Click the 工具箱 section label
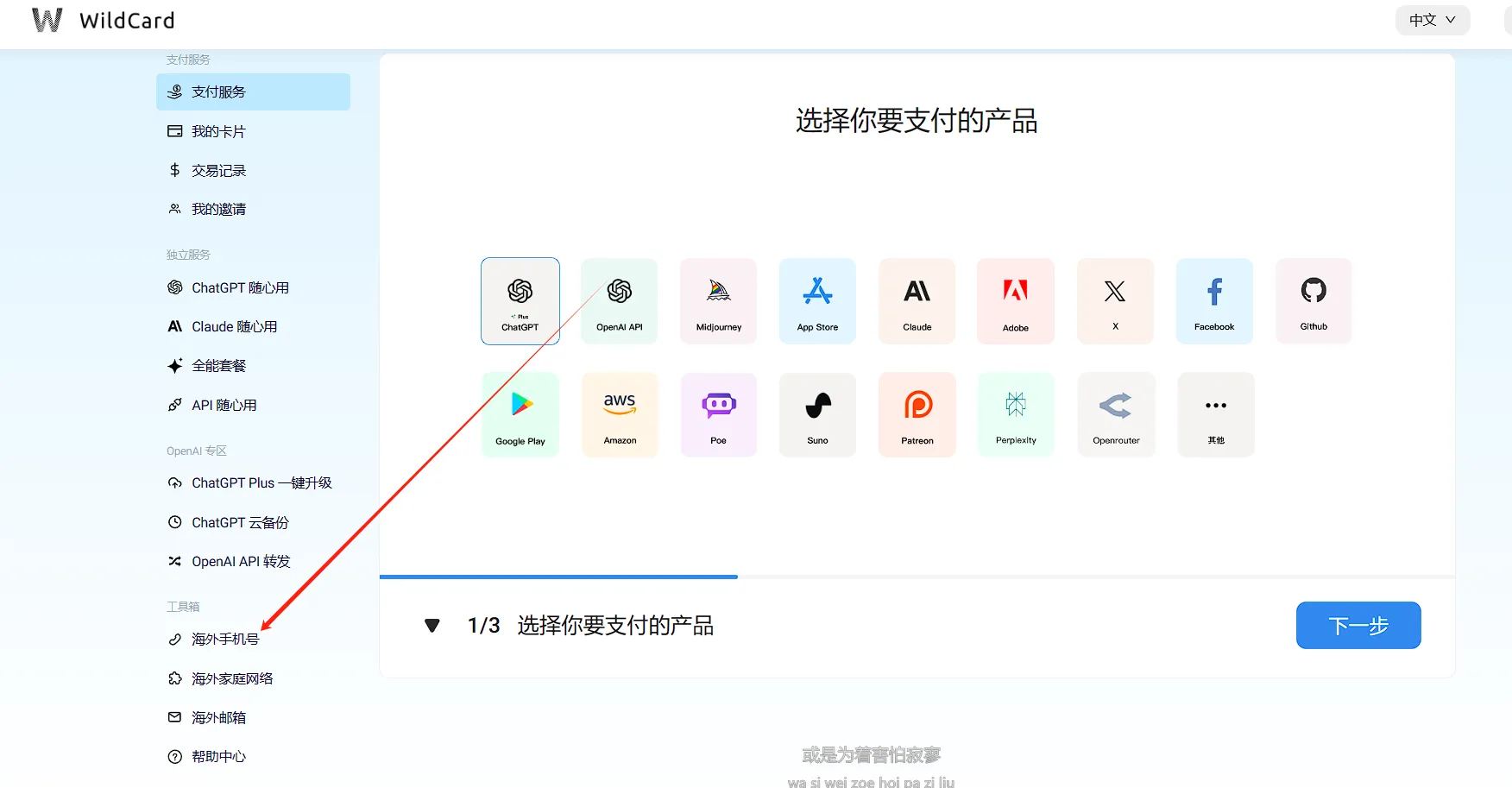 (183, 607)
